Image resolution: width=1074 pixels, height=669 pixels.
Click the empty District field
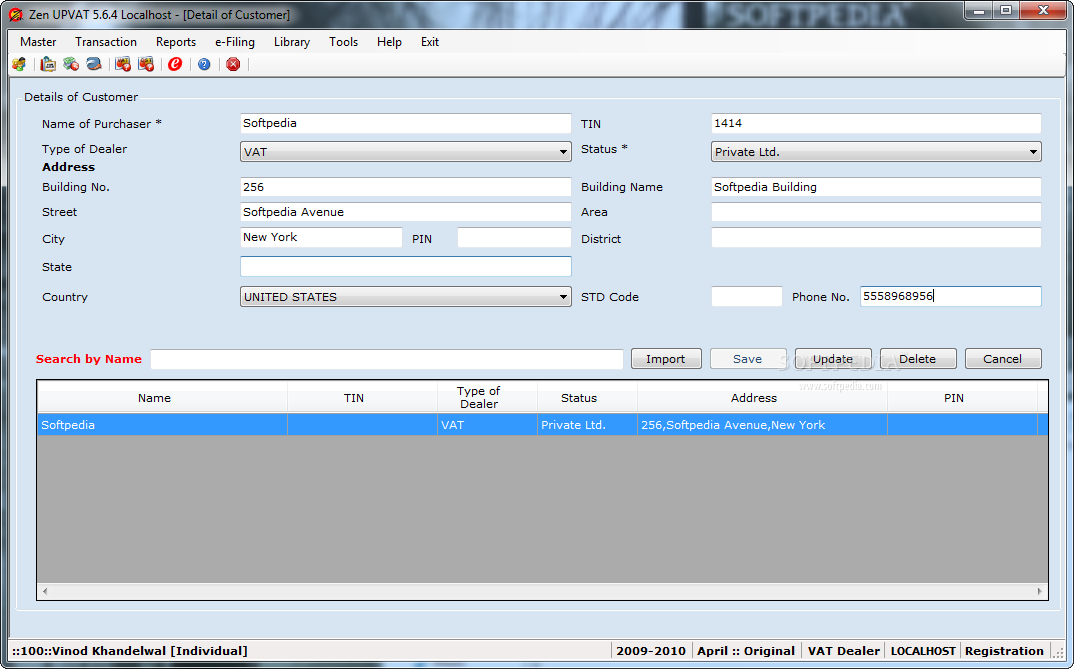pos(876,238)
